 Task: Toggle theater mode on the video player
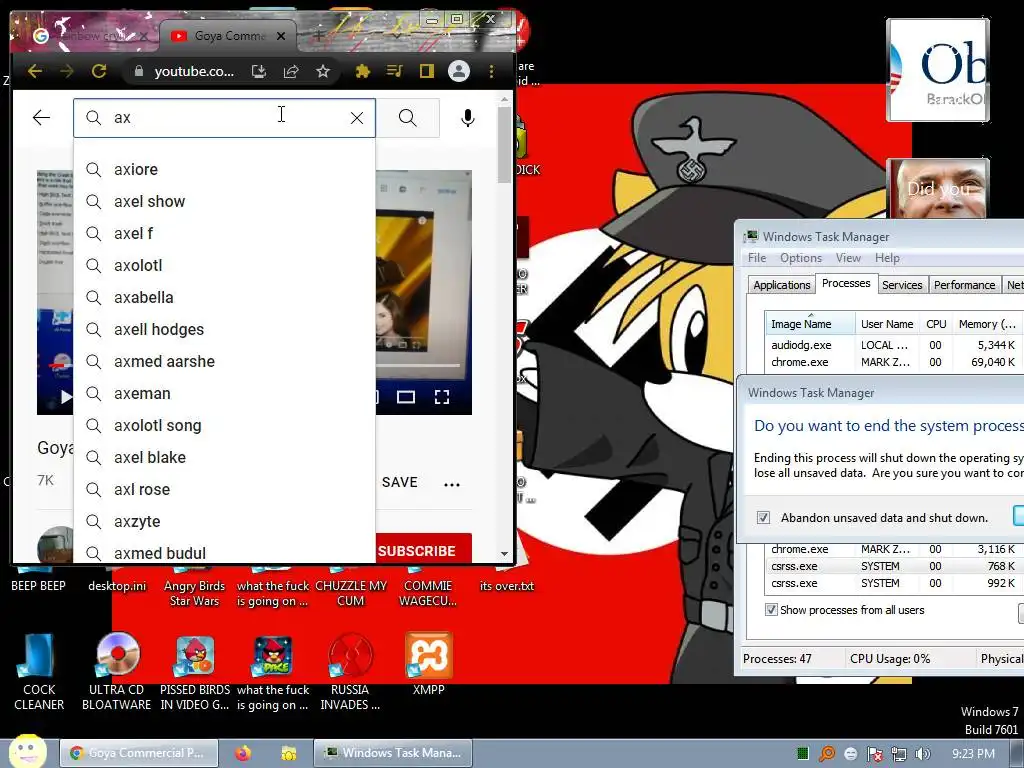pos(406,397)
